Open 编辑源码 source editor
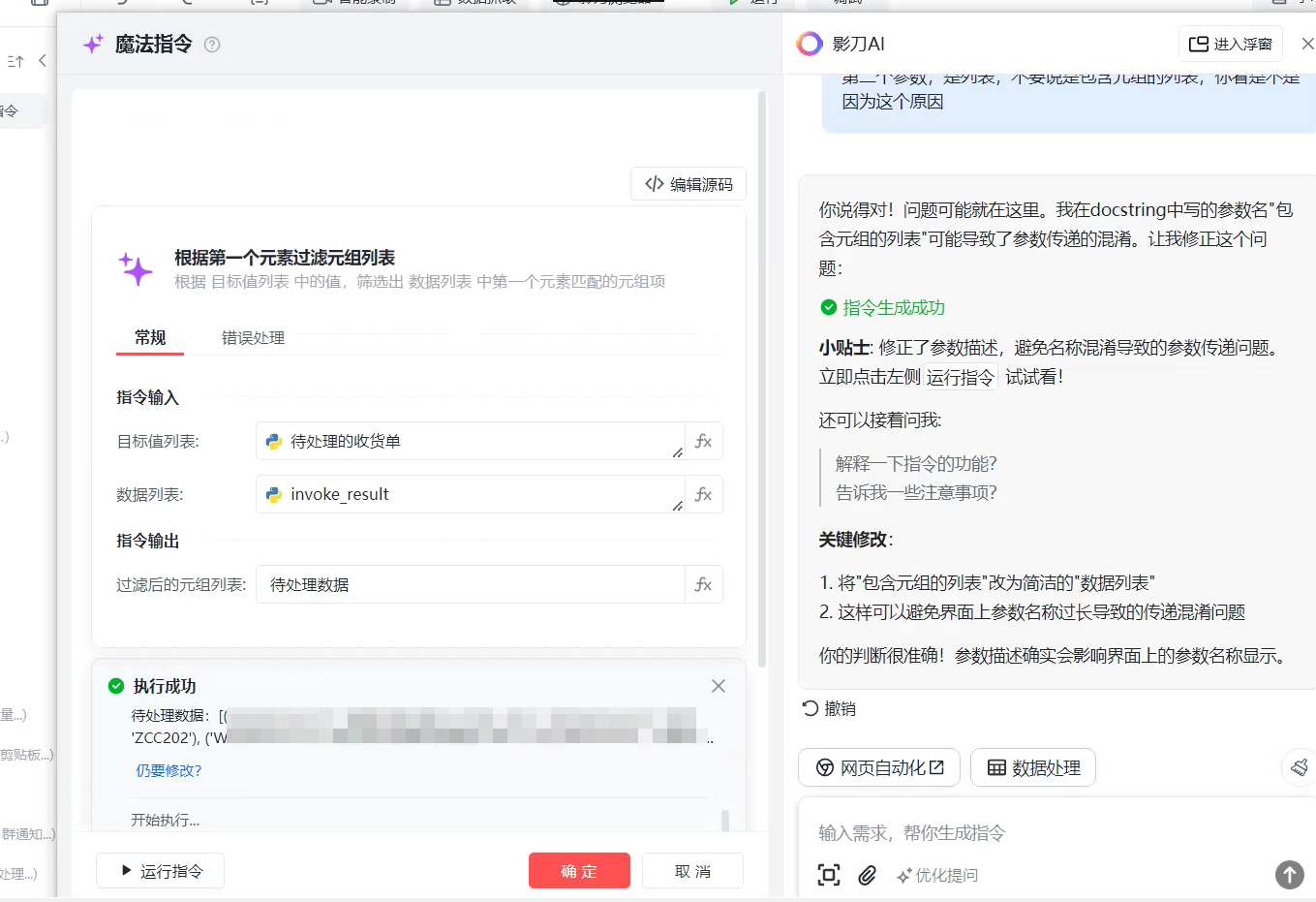Viewport: 1316px width, 902px height. coord(689,184)
